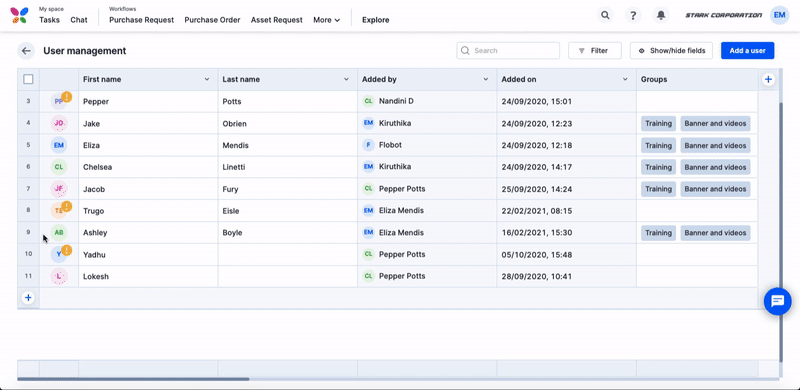Click Jake's JO avatar
This screenshot has width=800, height=390.
[x=59, y=123]
